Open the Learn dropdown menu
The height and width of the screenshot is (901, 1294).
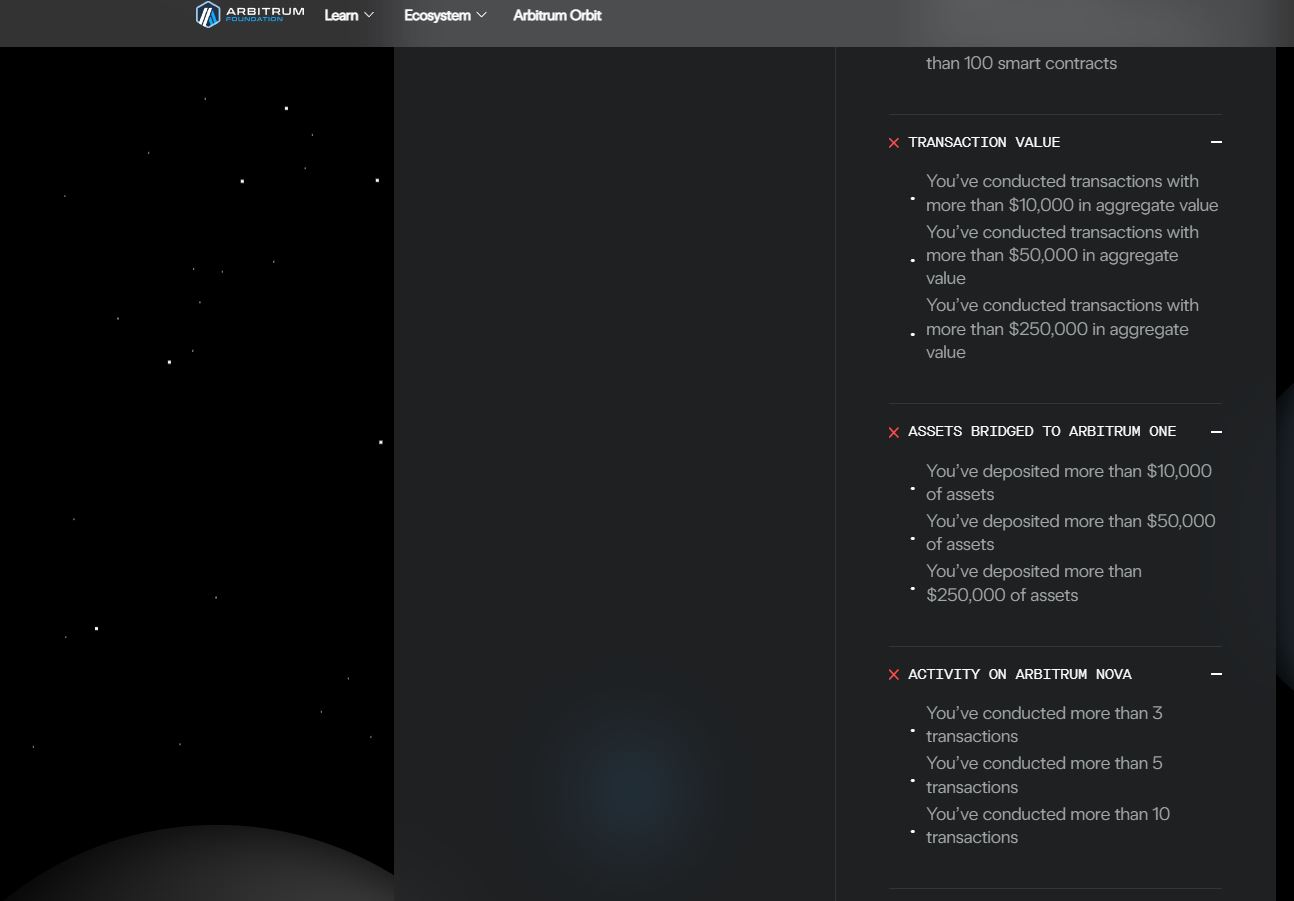[349, 15]
